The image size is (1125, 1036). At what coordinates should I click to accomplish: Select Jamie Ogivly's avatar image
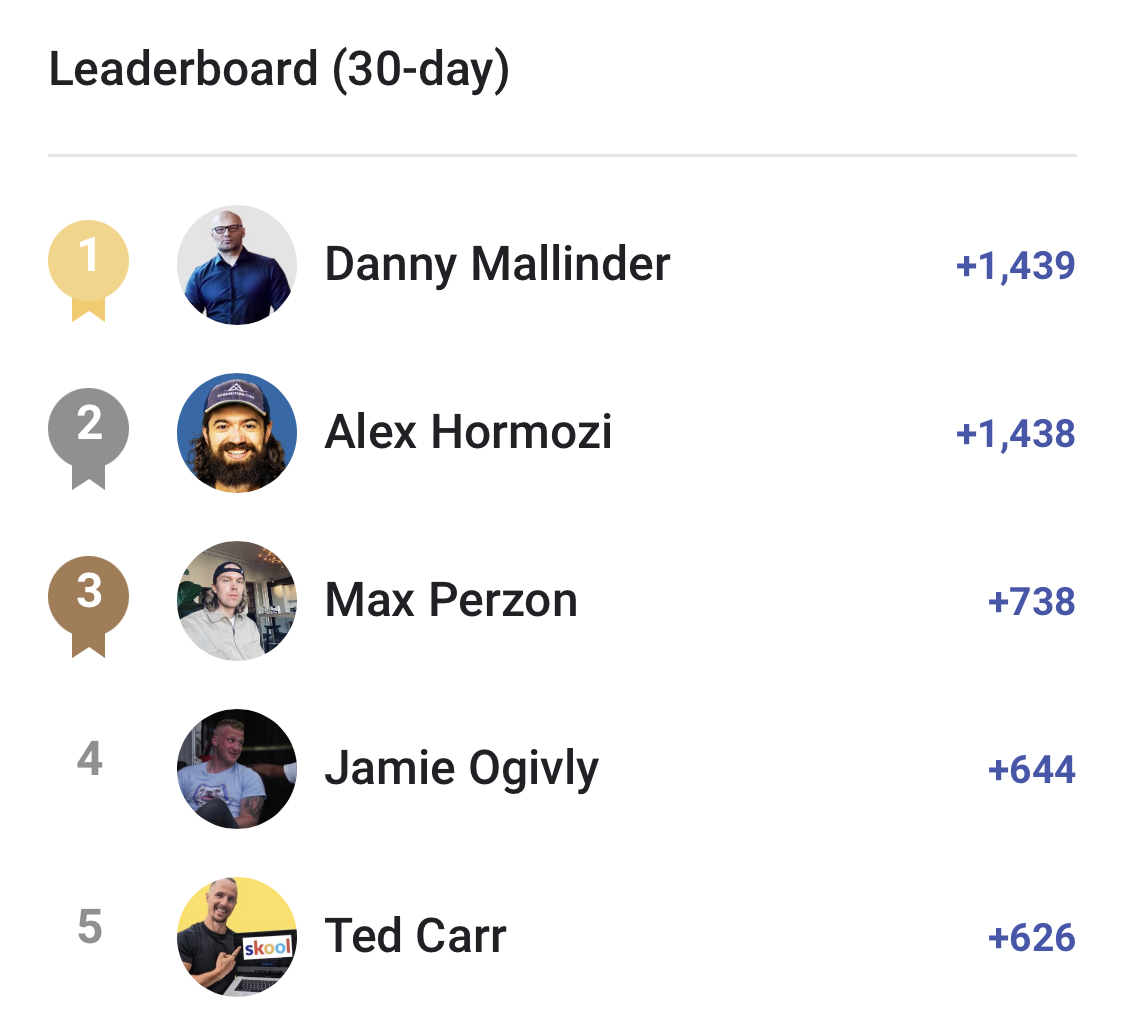pos(237,768)
